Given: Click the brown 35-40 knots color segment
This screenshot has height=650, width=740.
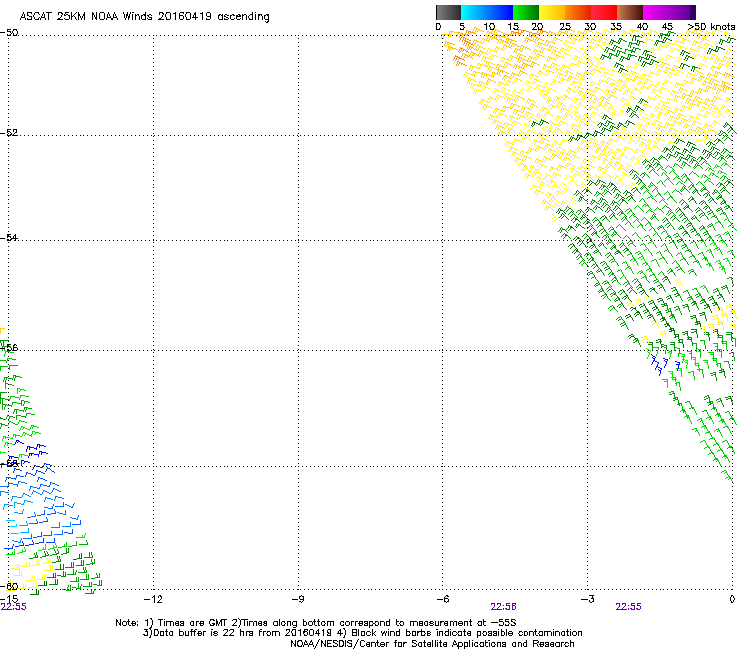Looking at the screenshot, I should tap(630, 12).
